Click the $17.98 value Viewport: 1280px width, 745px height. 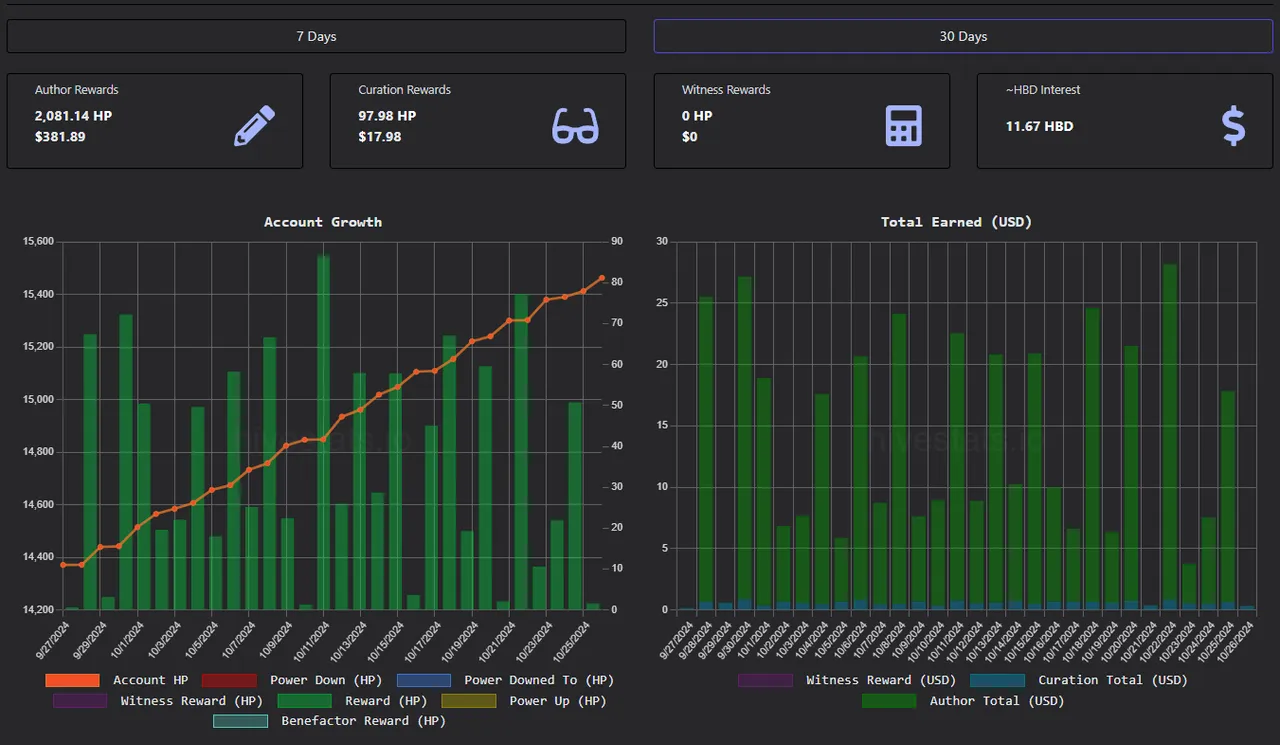[380, 137]
